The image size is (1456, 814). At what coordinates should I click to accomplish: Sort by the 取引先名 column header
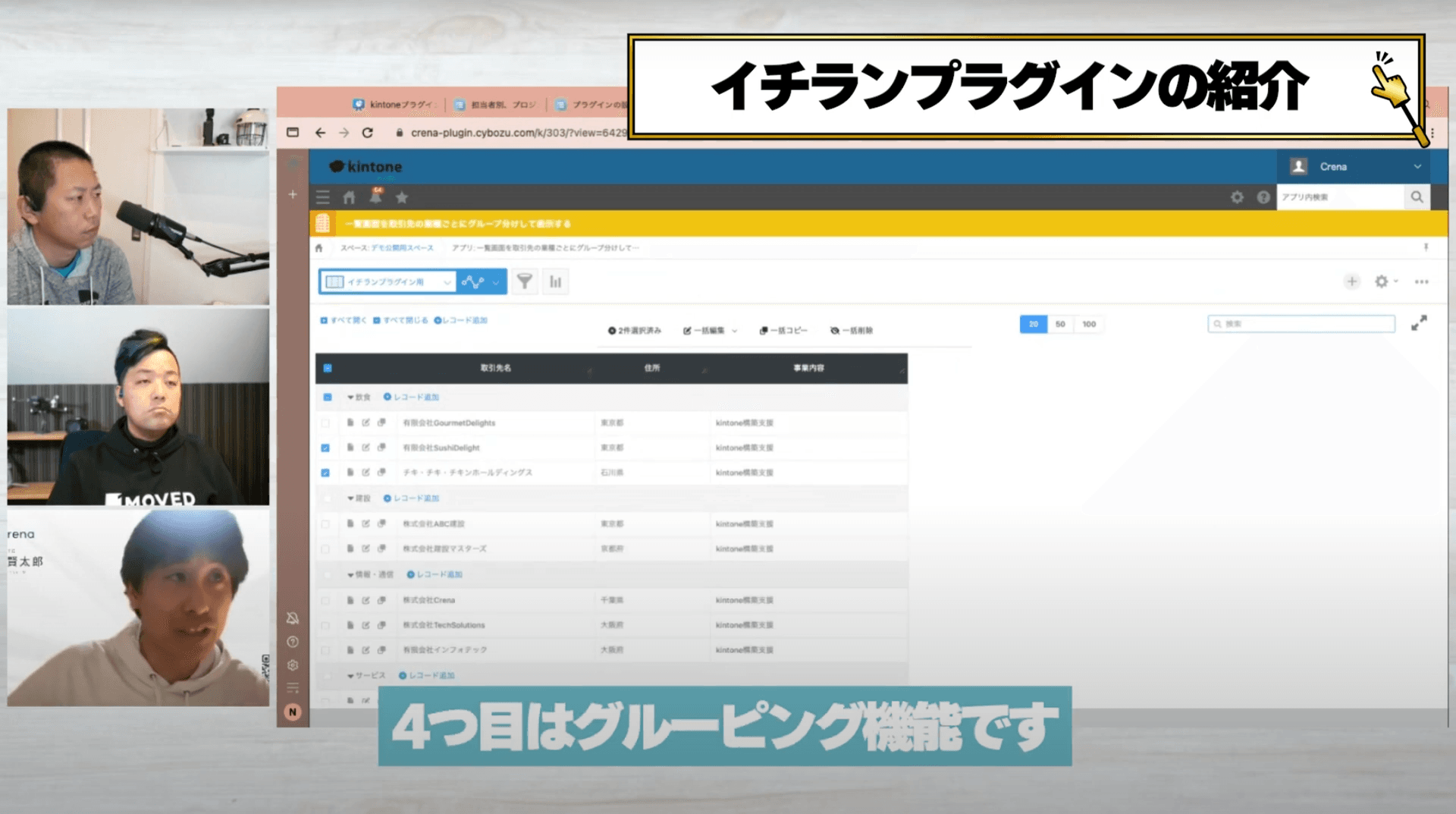(496, 368)
